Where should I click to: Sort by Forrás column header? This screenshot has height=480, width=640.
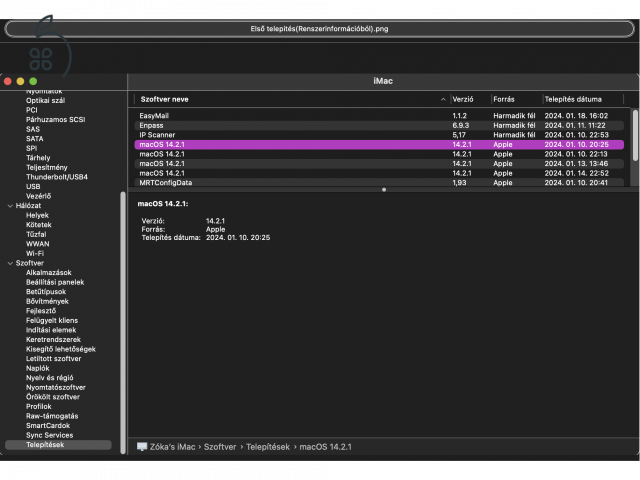click(504, 99)
